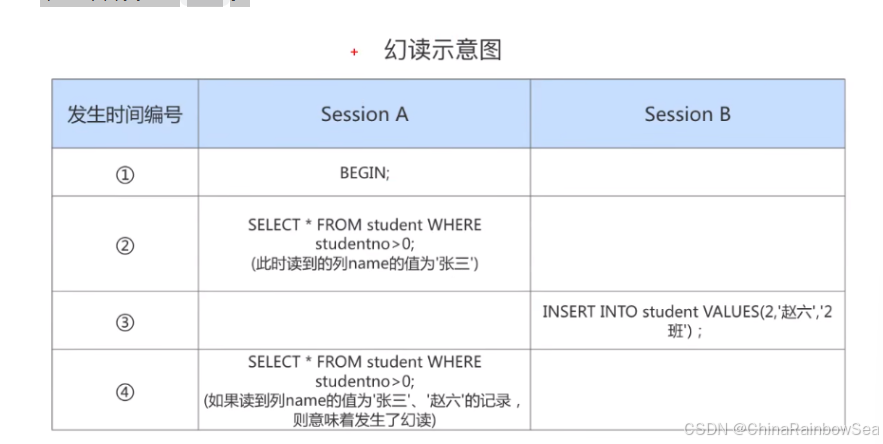883x444 pixels.
Task: Click the circled number ④ marker
Action: [x=125, y=392]
